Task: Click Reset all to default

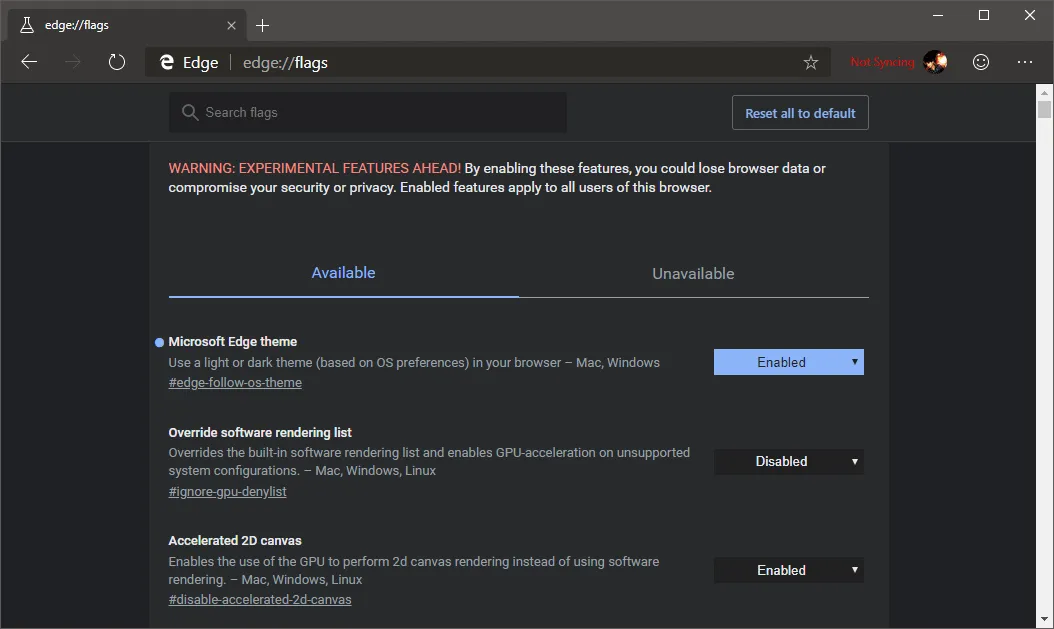Action: pyautogui.click(x=800, y=112)
